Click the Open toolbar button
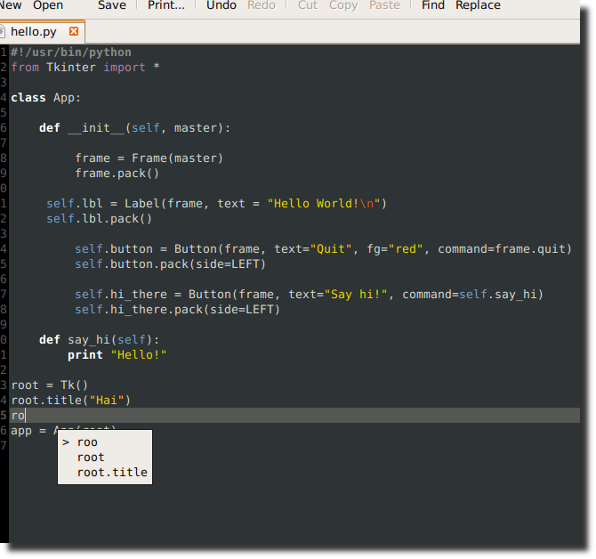This screenshot has height=559, width=596. click(48, 5)
